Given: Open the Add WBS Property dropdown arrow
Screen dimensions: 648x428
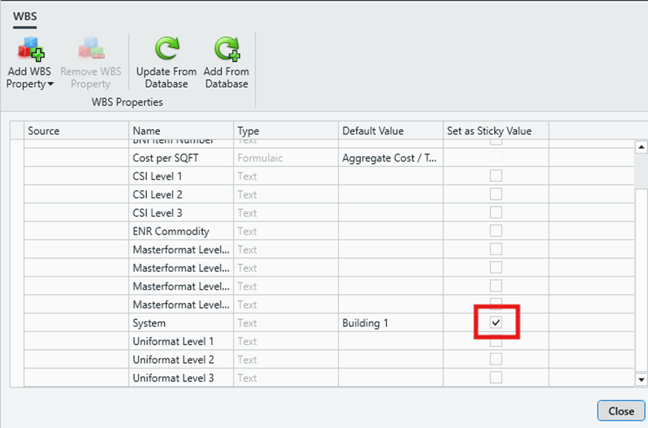Looking at the screenshot, I should pyautogui.click(x=50, y=85).
